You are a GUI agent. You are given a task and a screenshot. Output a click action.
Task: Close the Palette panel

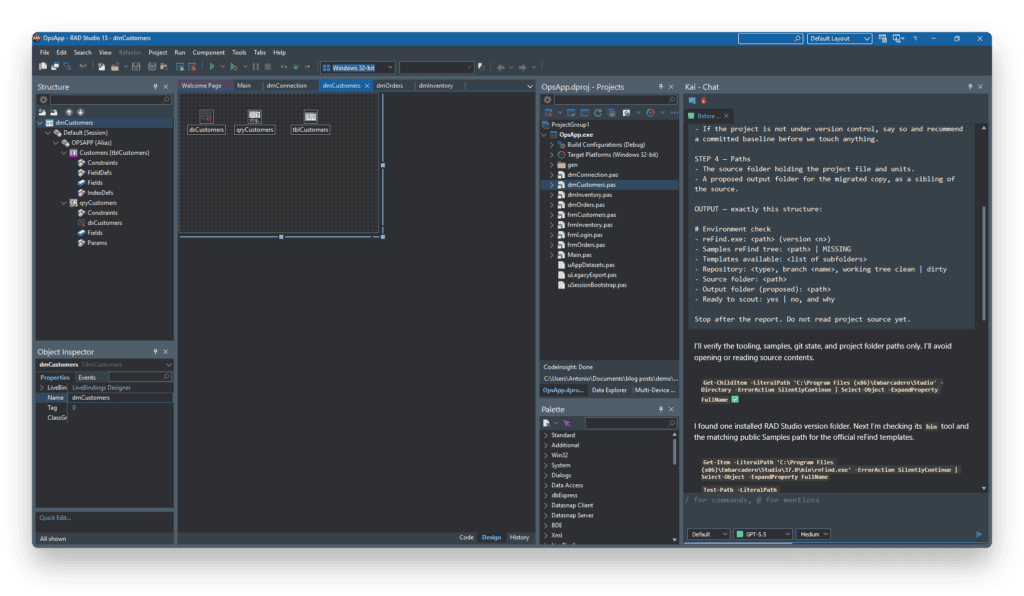point(671,409)
